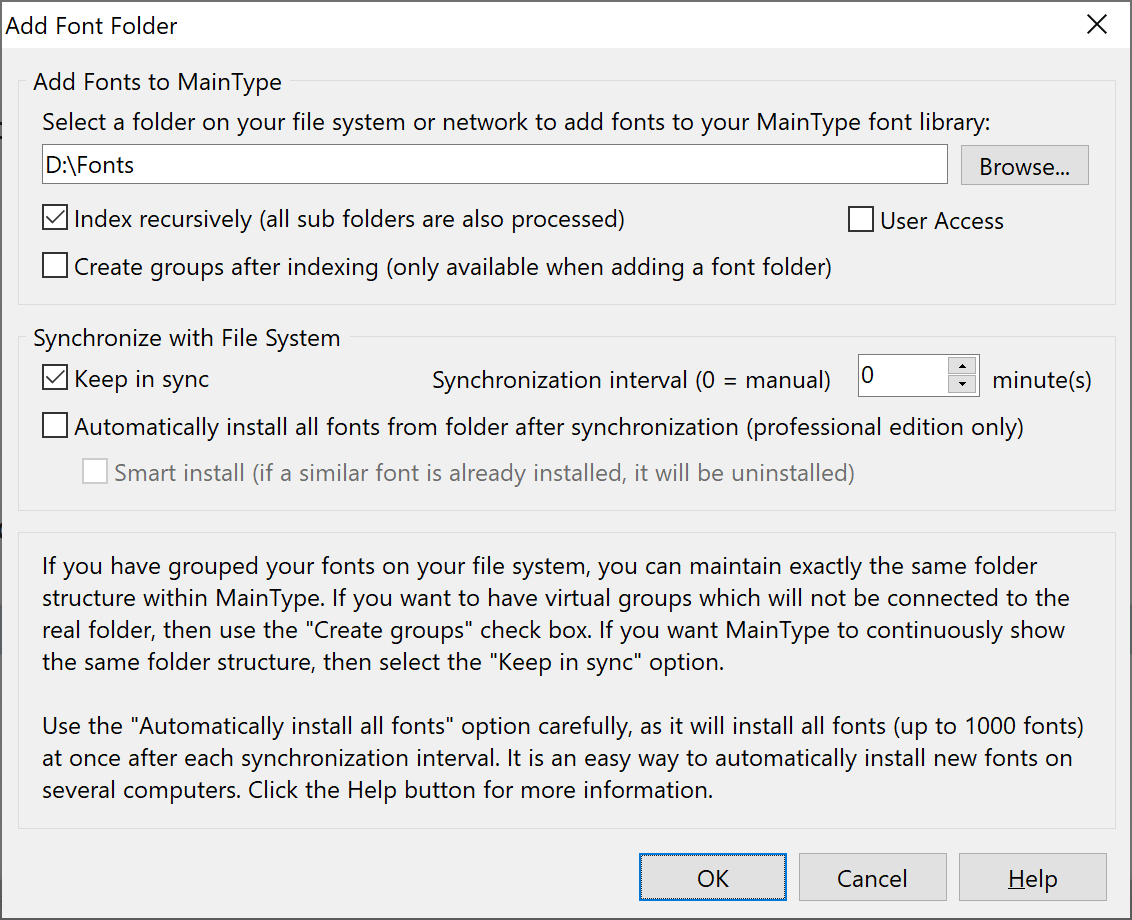Click the 'Synchronization interval (0 = manual)' label
The image size is (1132, 920).
pos(632,380)
